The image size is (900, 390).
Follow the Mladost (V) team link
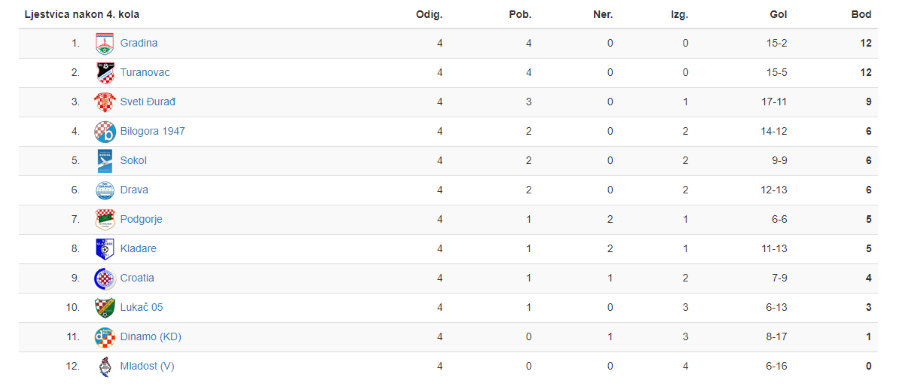pos(147,366)
